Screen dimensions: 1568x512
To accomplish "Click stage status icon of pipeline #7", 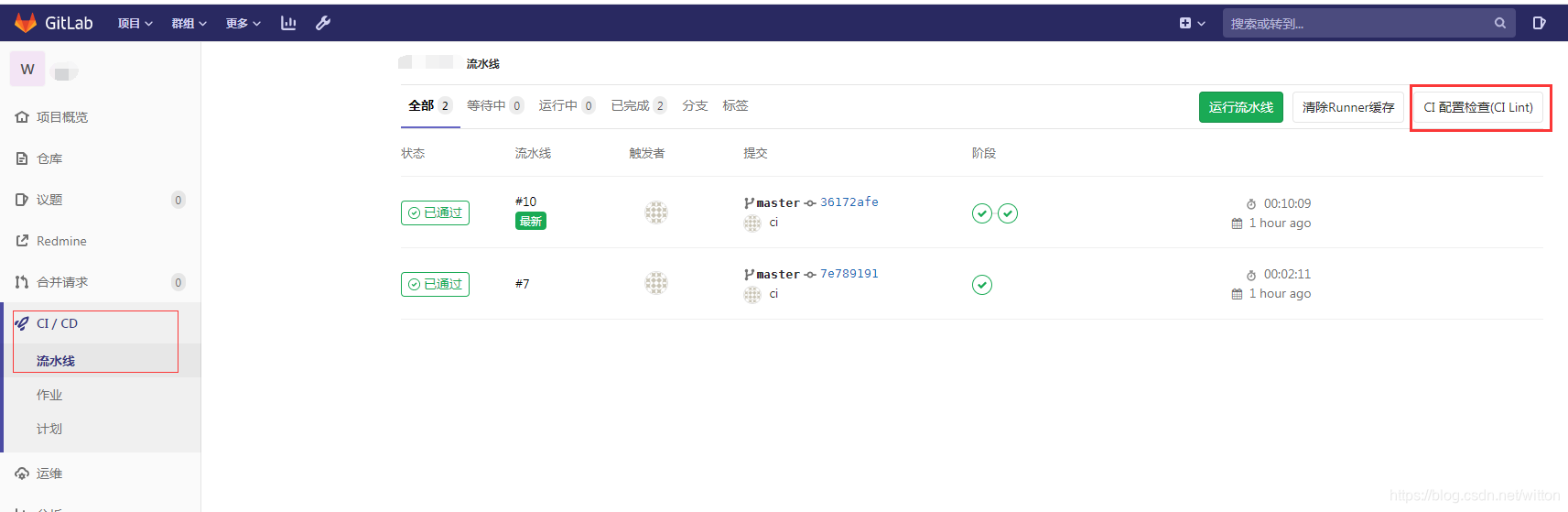I will pyautogui.click(x=982, y=285).
